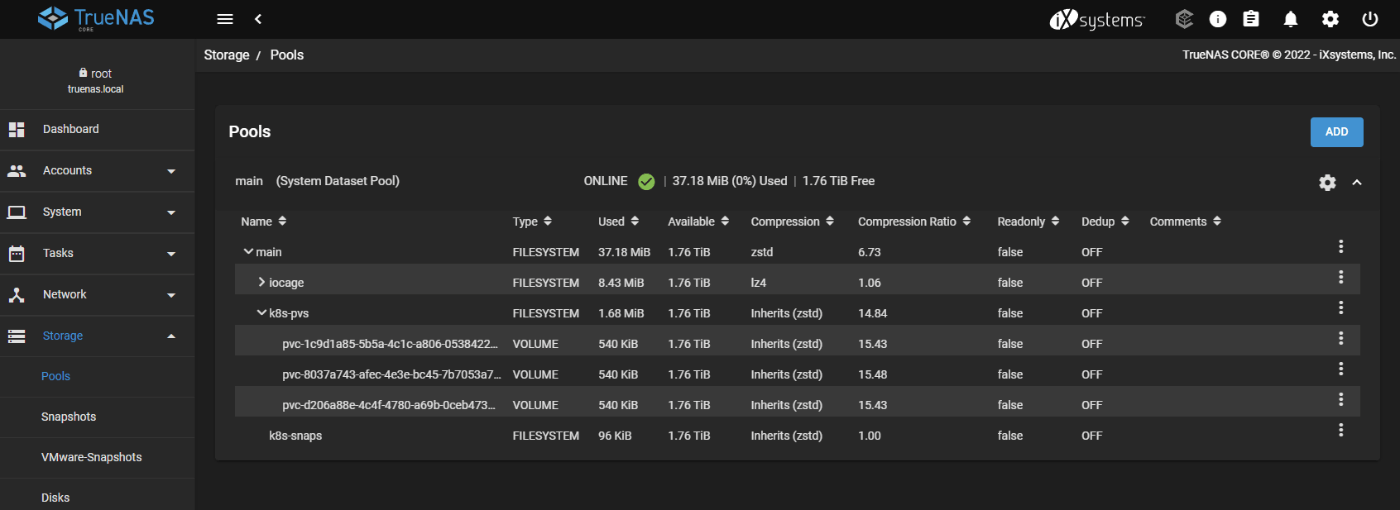1400x510 pixels.
Task: Click the 96 KiB used value
Action: coord(614,436)
